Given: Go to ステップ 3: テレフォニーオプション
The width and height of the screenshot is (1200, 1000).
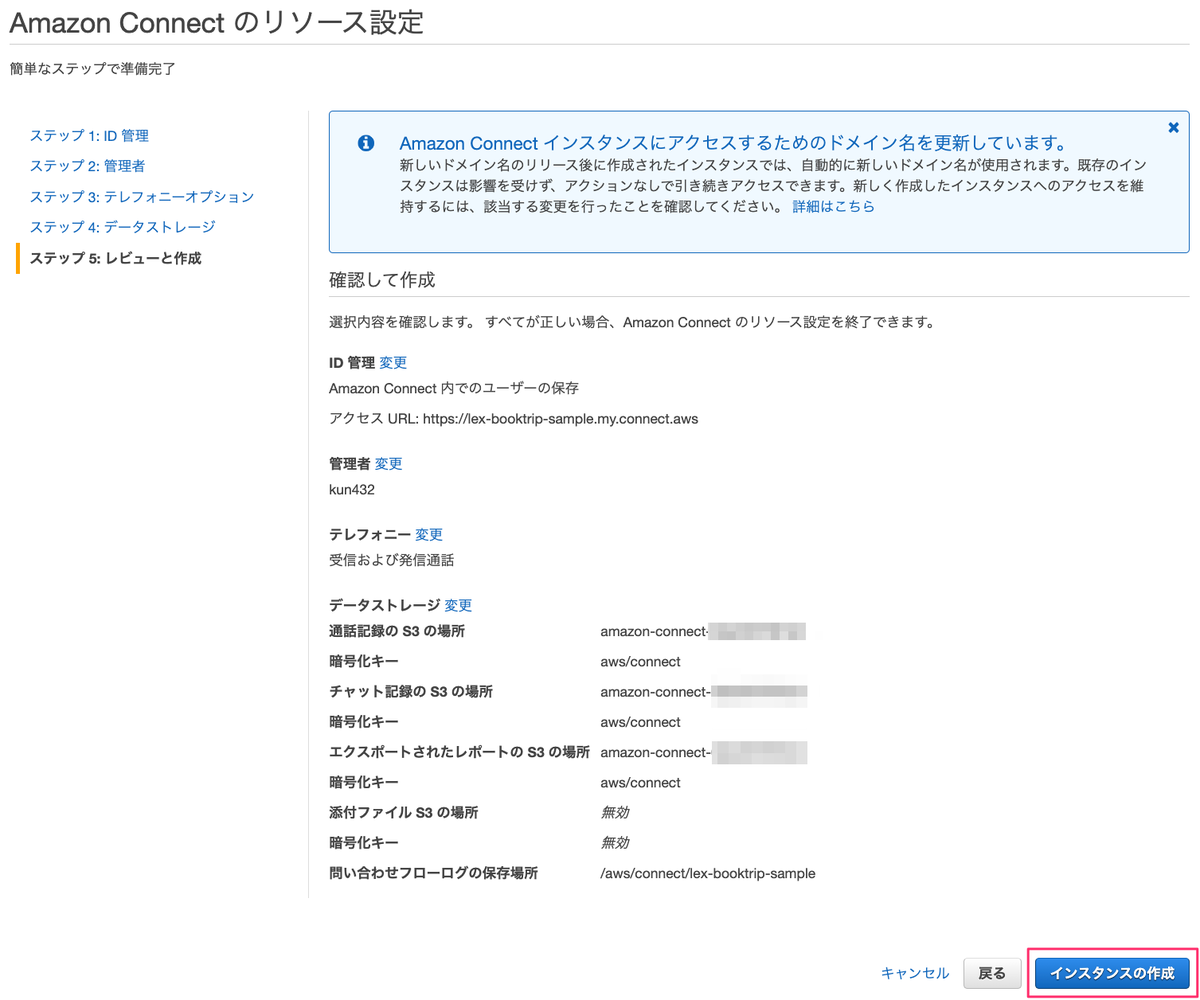Looking at the screenshot, I should 142,197.
